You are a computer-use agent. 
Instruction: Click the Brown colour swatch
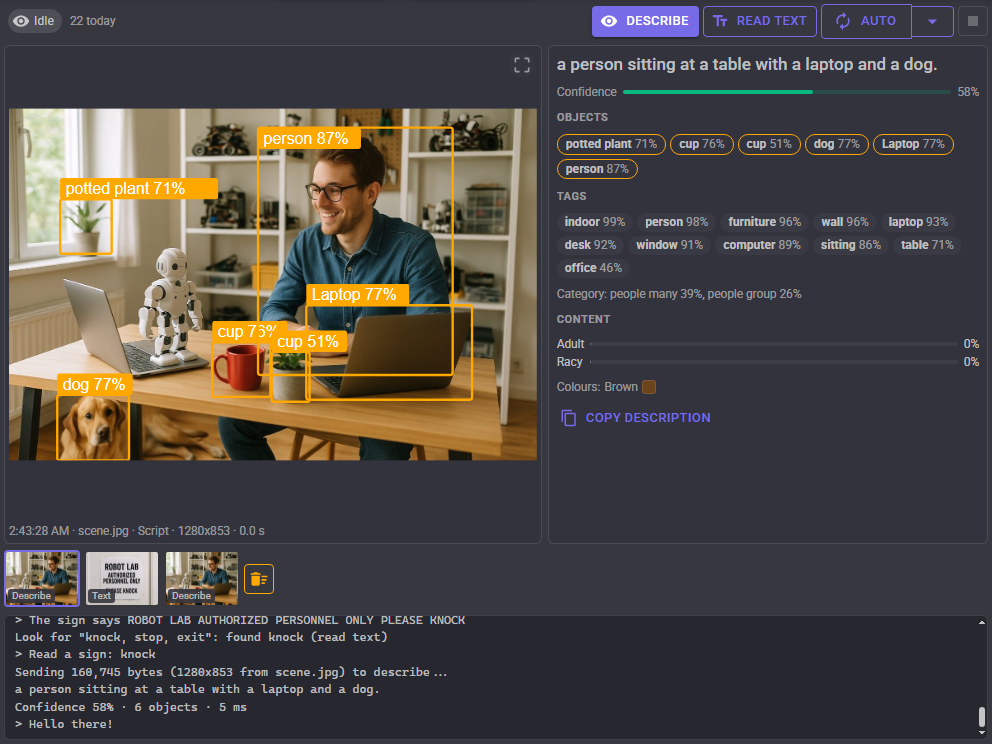click(649, 387)
